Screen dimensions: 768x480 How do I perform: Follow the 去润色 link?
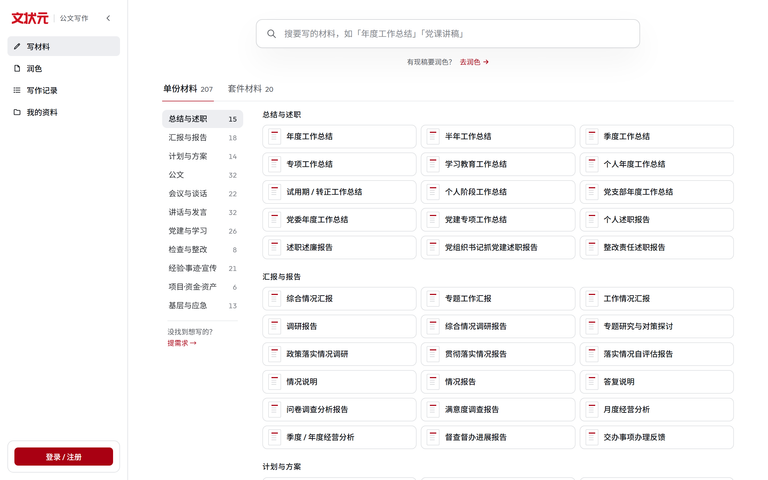474,62
